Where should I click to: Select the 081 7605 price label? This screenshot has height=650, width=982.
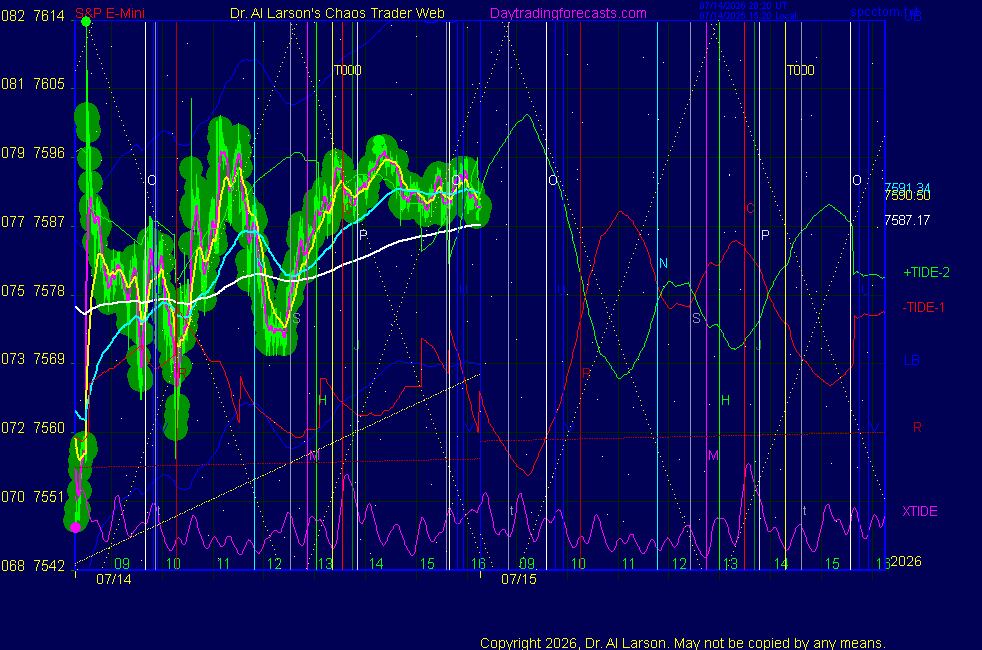click(33, 84)
